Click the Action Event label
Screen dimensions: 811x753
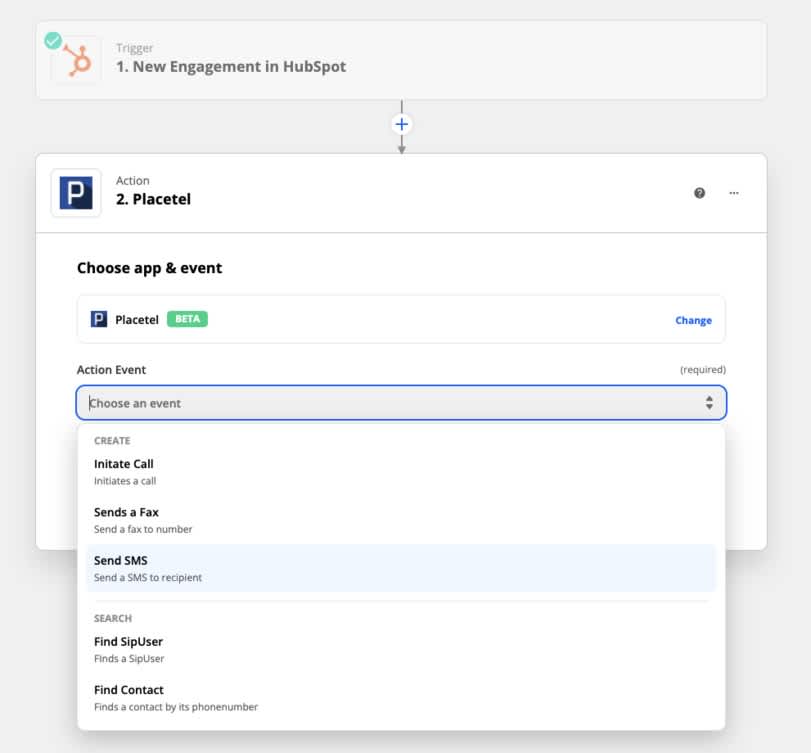111,370
